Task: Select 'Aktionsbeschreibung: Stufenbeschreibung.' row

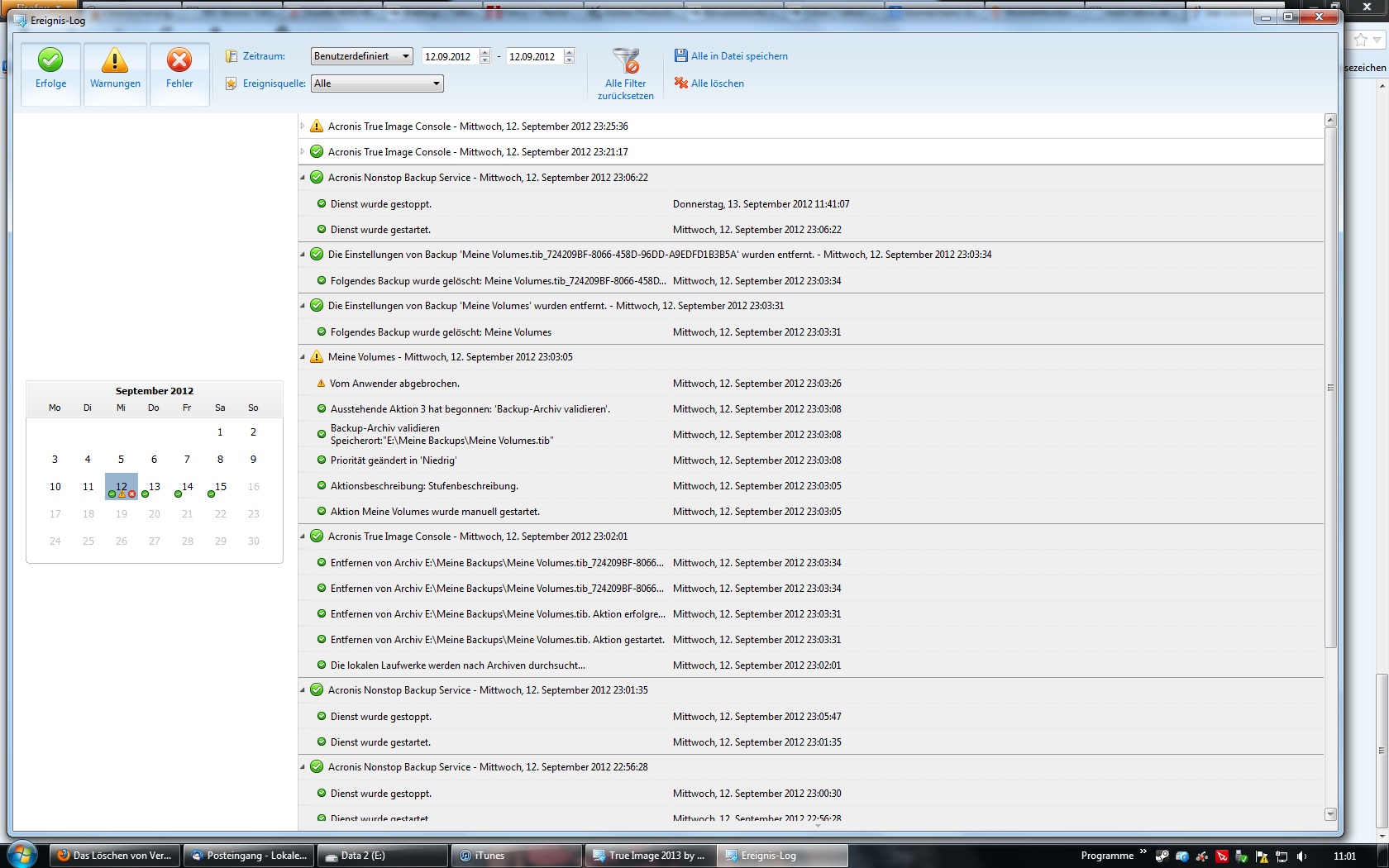Action: [x=811, y=486]
